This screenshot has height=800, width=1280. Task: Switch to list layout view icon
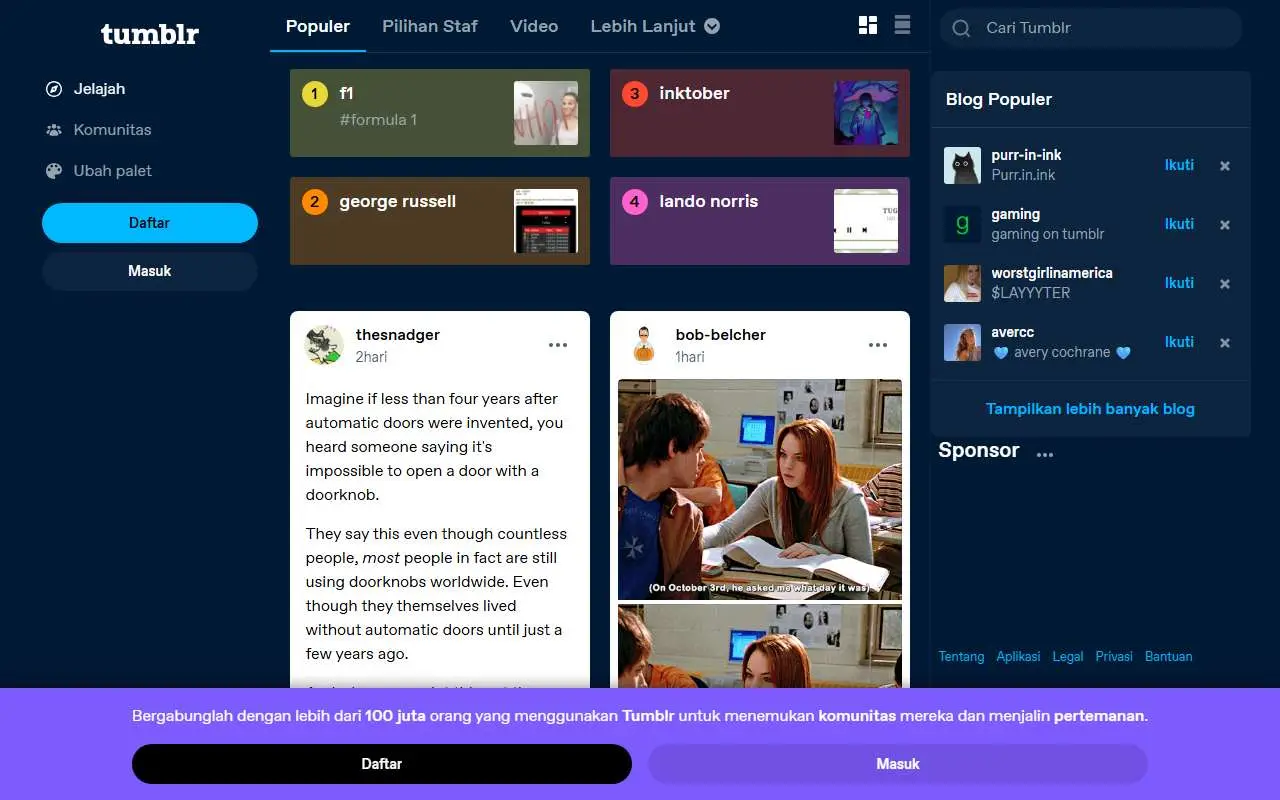[x=902, y=25]
